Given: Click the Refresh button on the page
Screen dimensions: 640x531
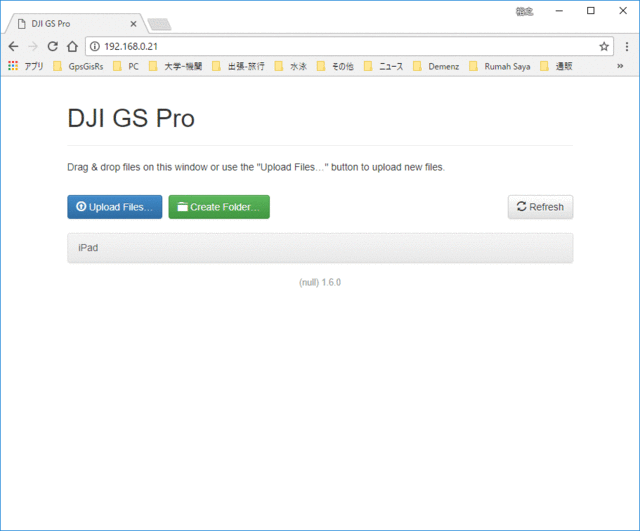Looking at the screenshot, I should [540, 207].
